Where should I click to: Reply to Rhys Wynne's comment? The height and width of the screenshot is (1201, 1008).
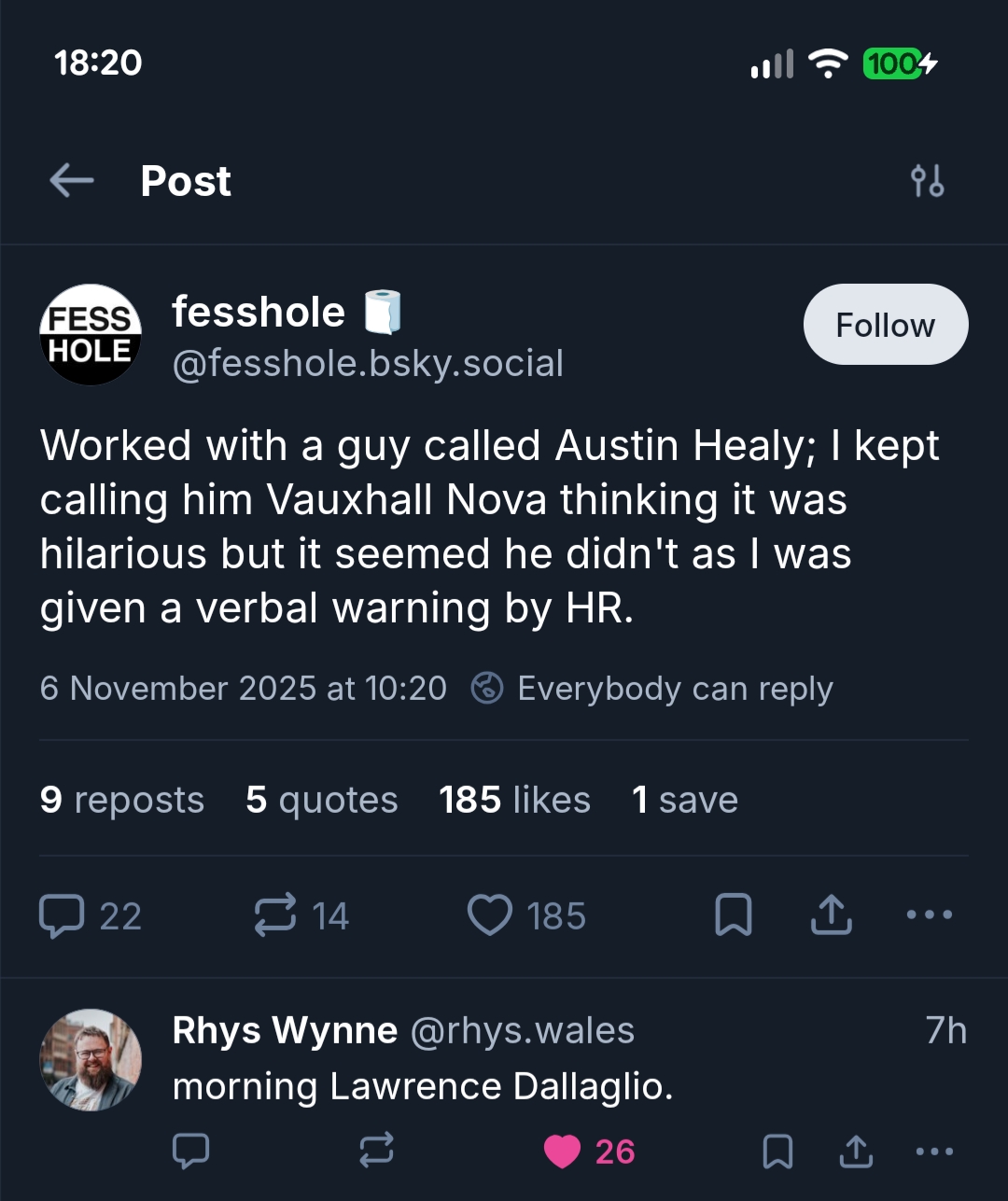[x=191, y=1152]
